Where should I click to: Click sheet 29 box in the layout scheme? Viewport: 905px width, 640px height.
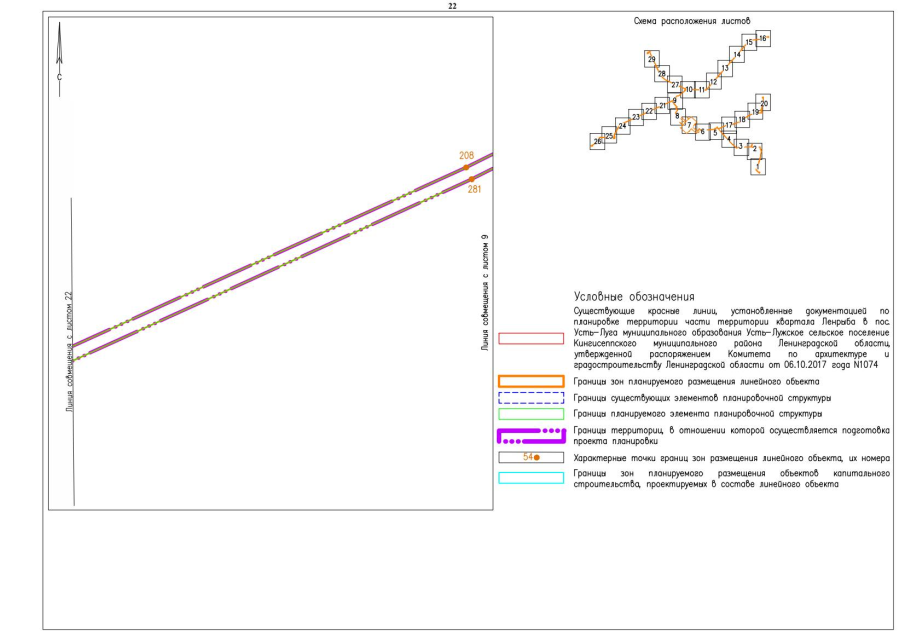(652, 59)
